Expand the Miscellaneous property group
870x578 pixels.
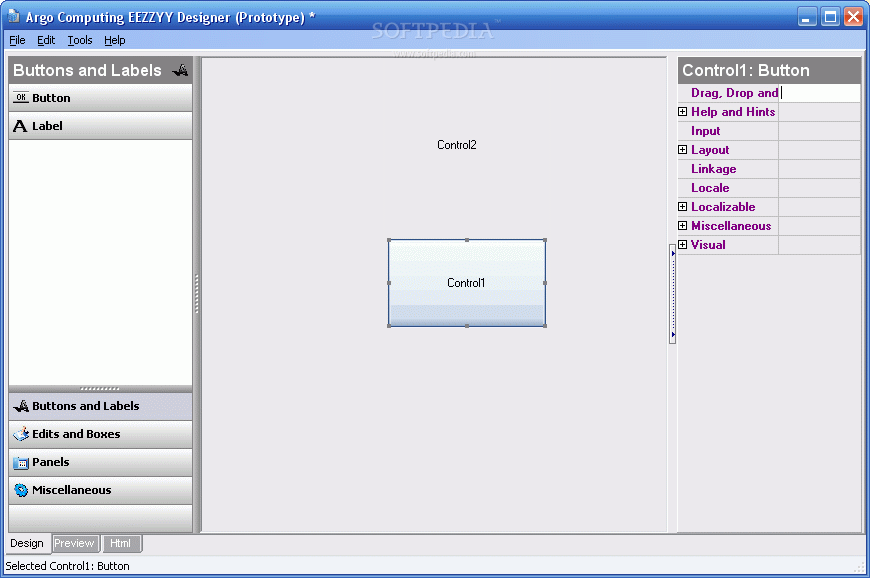[x=682, y=226]
